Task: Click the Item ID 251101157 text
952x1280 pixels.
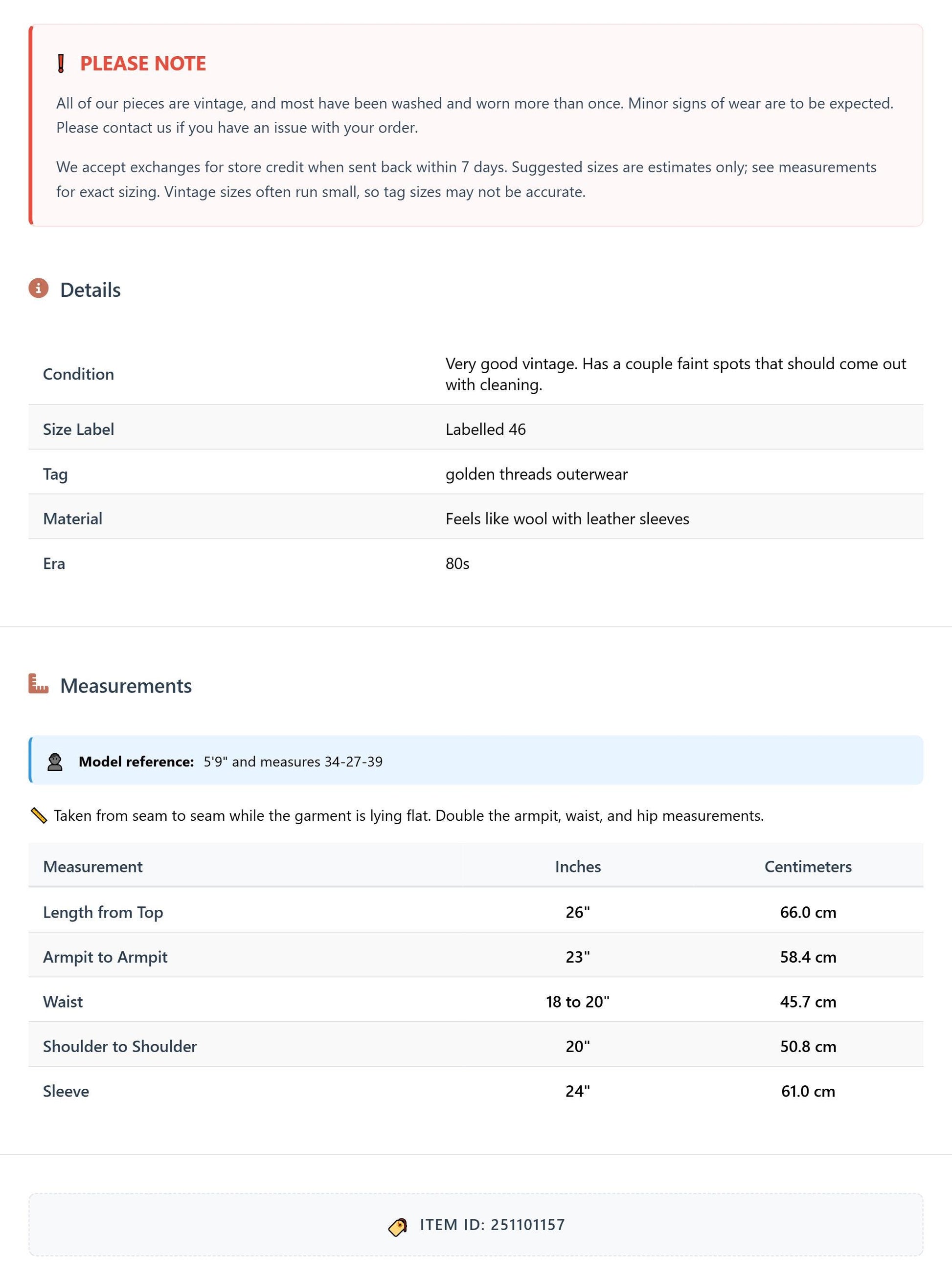Action: pos(492,1225)
